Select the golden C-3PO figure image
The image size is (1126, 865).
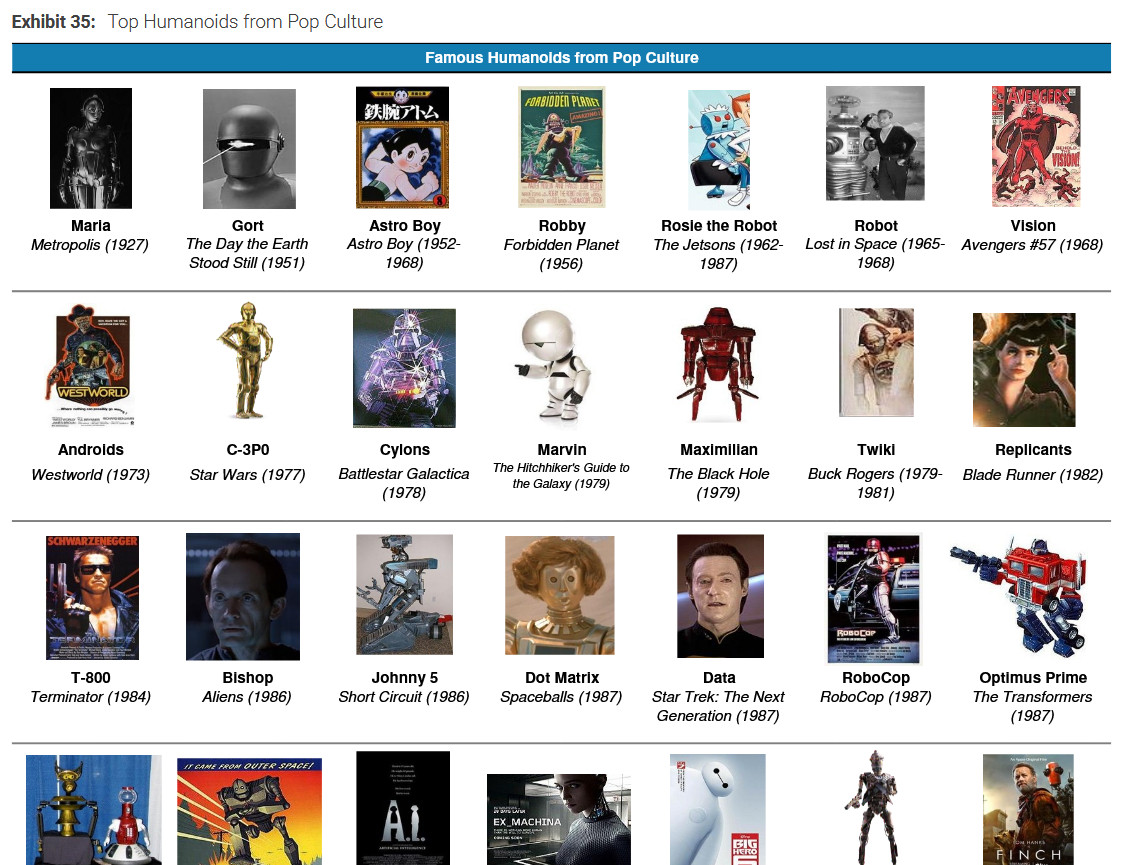tap(246, 360)
